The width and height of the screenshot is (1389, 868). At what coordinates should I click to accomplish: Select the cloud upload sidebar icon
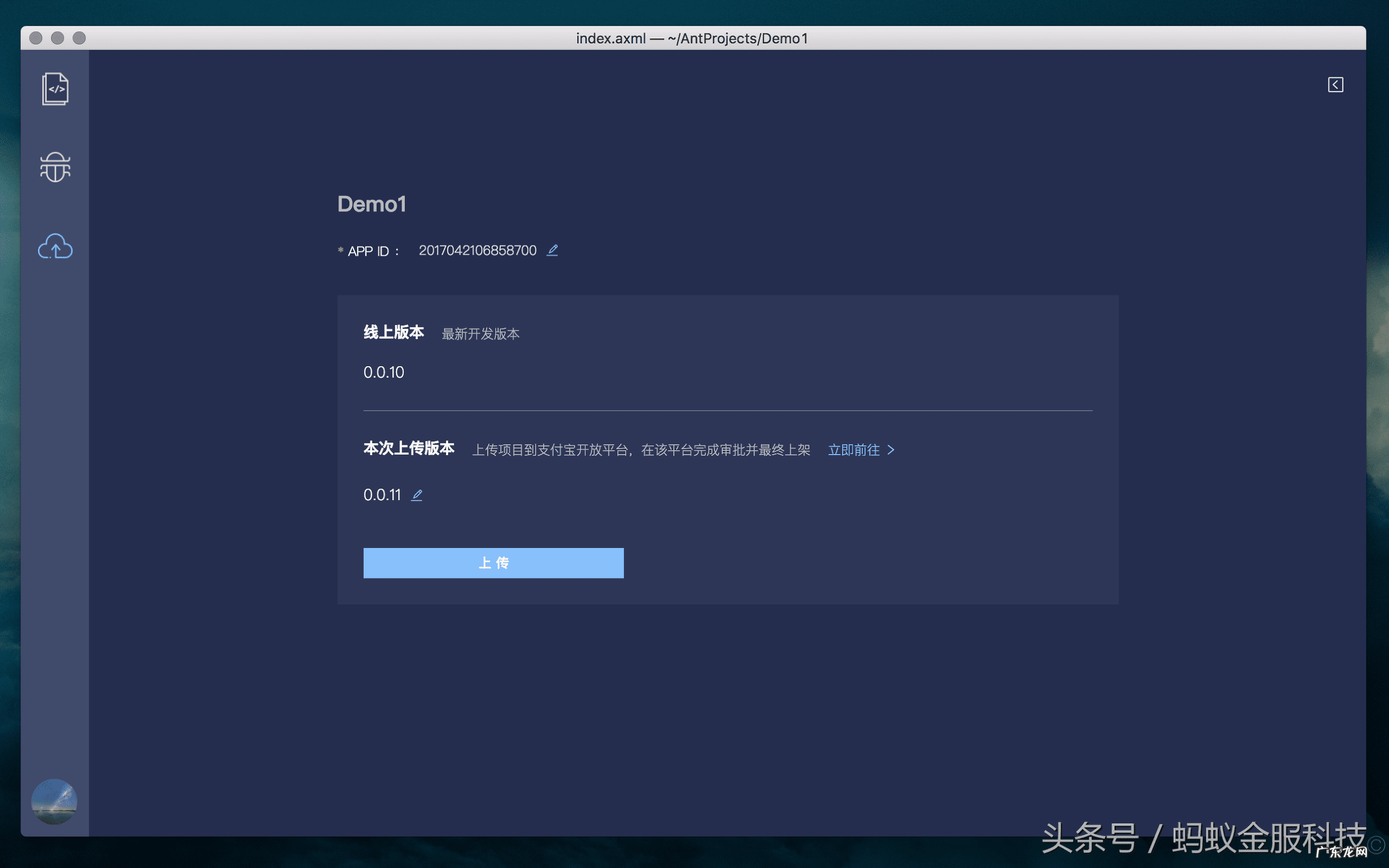click(x=55, y=247)
